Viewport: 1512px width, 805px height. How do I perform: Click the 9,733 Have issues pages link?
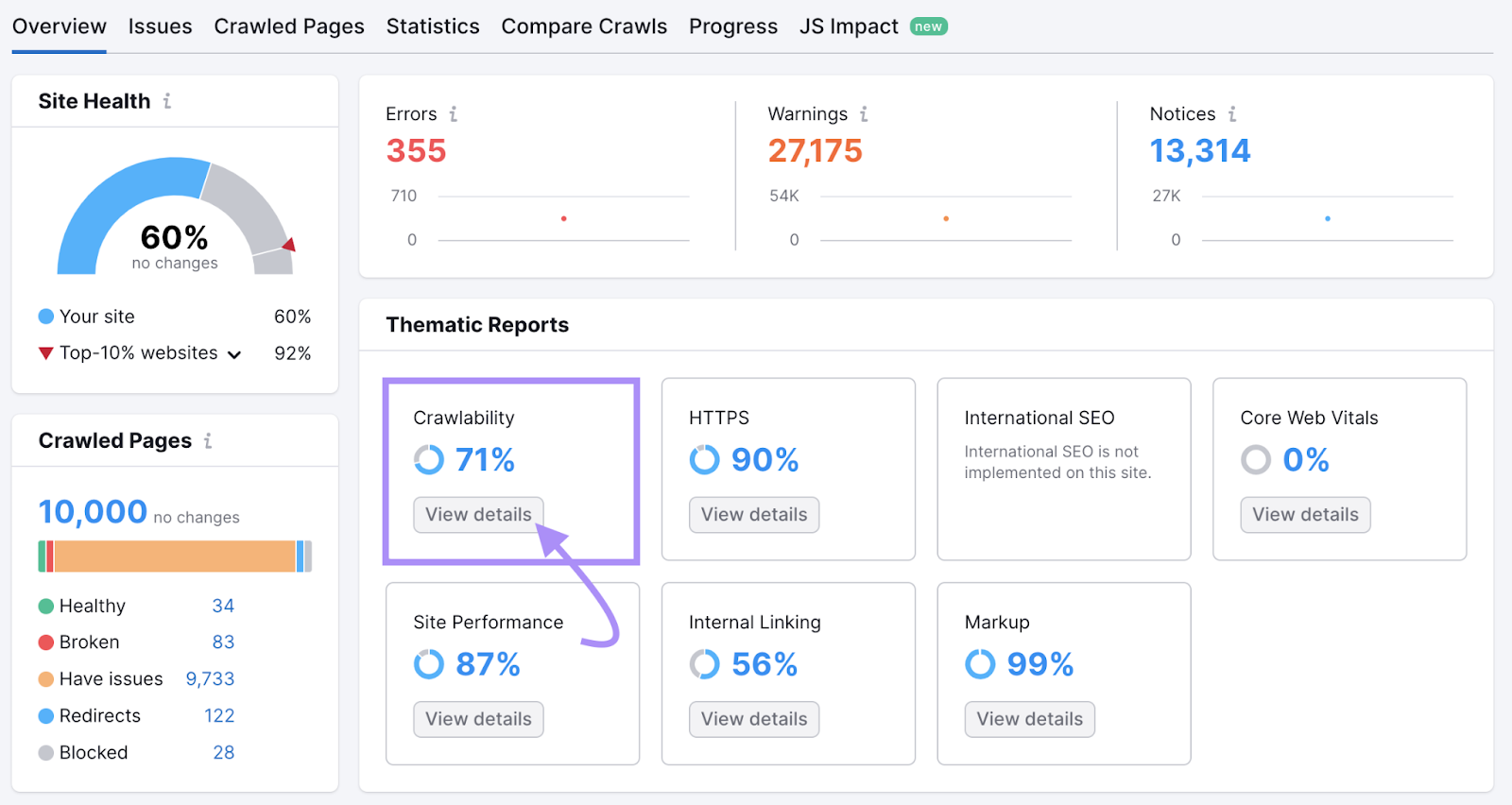pos(210,679)
